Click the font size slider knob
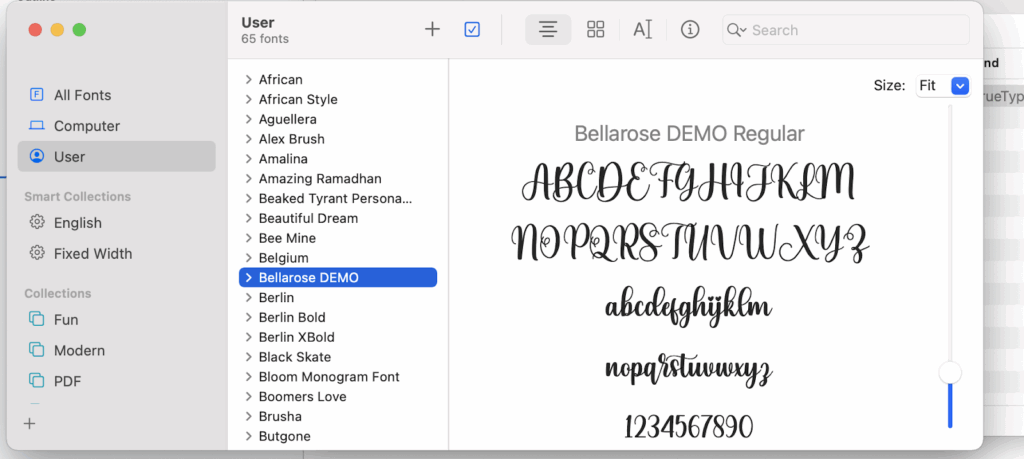 pos(950,373)
